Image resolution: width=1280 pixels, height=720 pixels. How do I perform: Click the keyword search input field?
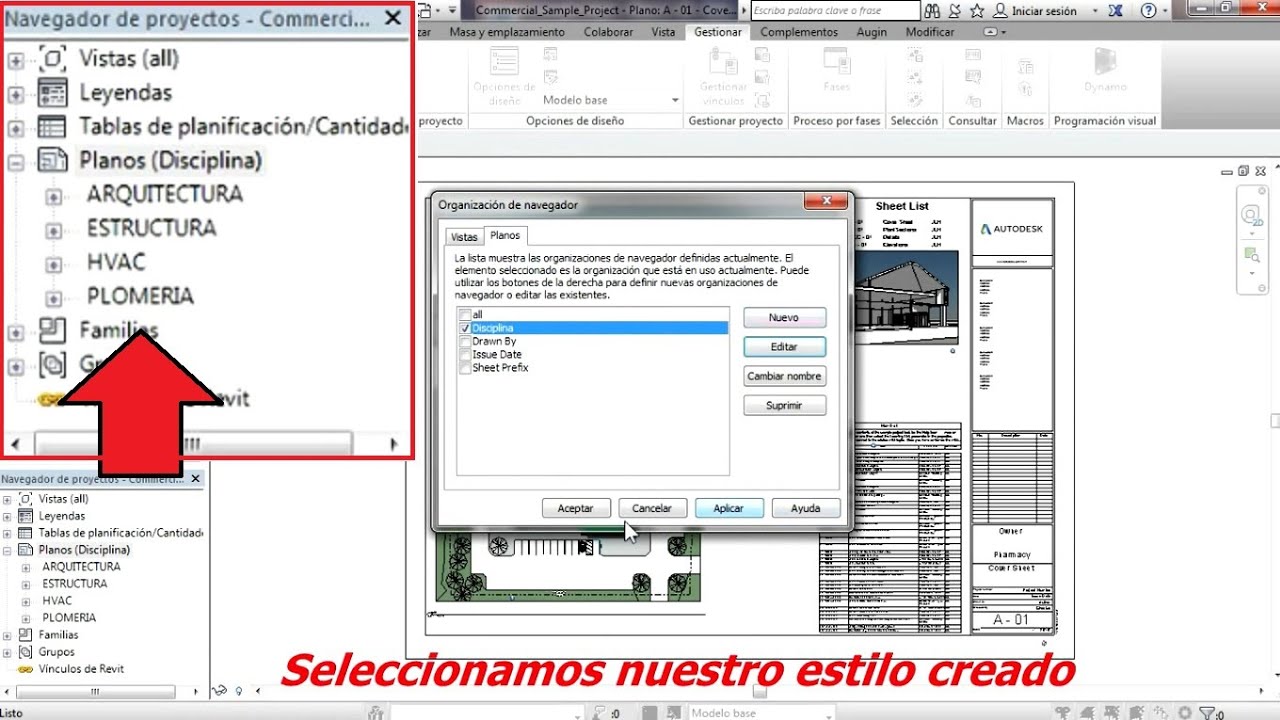[835, 11]
